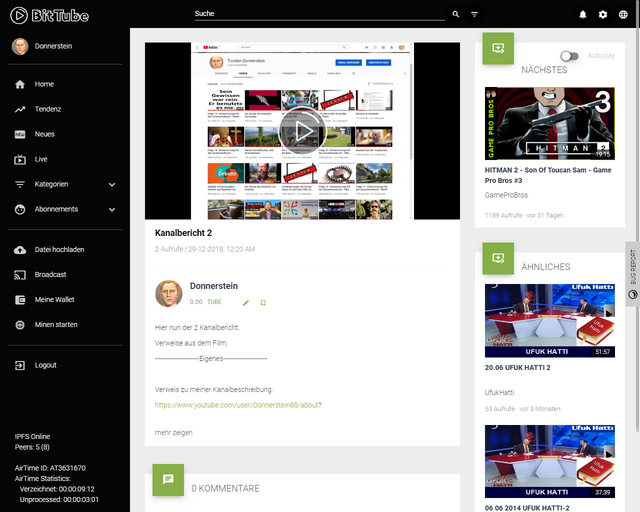Expand the Kategorien chevron
Viewport: 640px width, 512px height.
pos(112,185)
